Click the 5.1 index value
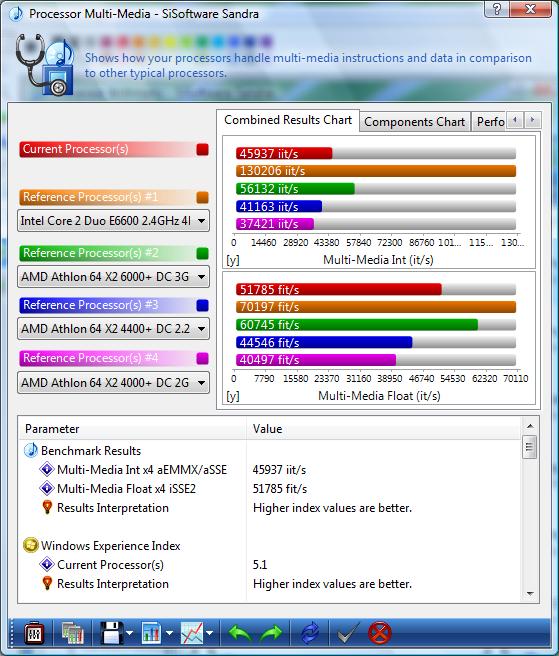Image resolution: width=559 pixels, height=656 pixels. tap(260, 565)
